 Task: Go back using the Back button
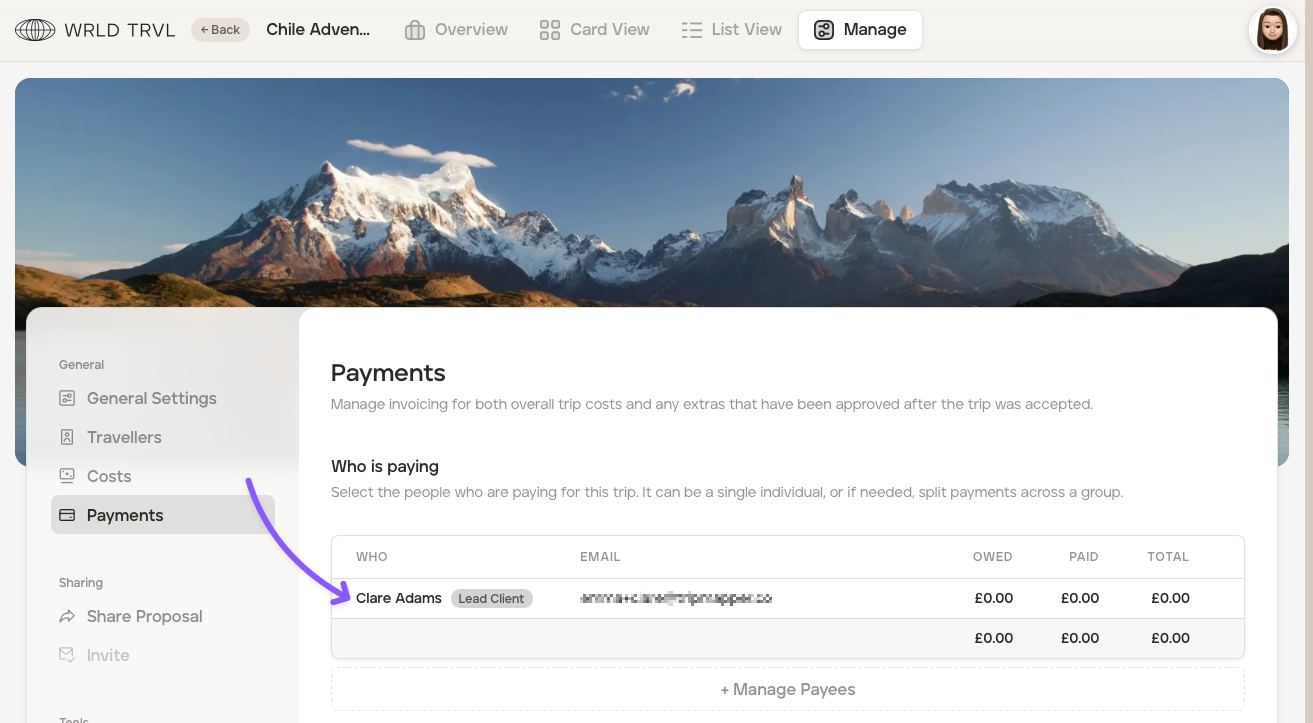(x=220, y=30)
